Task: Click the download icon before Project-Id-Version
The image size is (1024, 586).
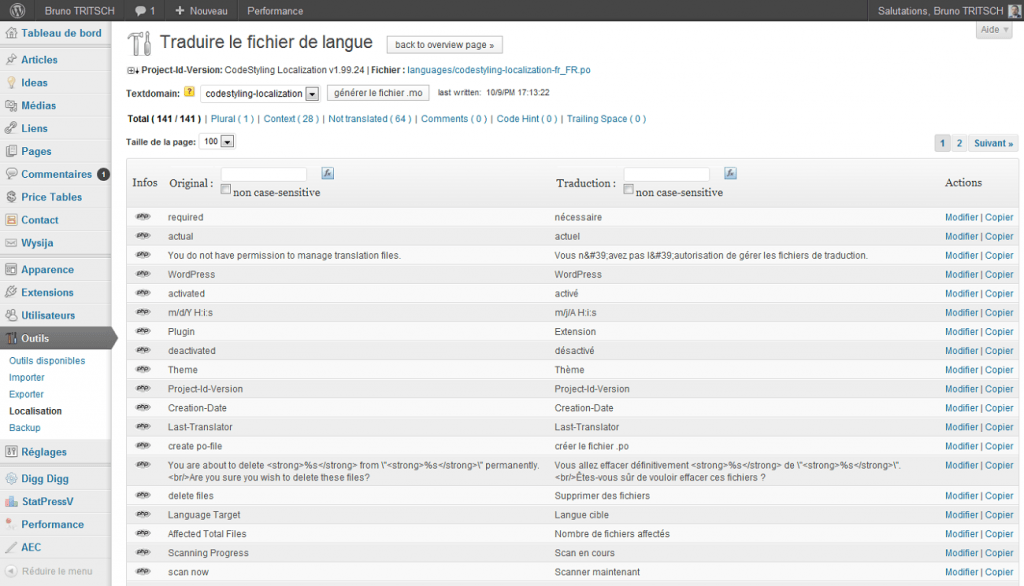Action: [134, 70]
